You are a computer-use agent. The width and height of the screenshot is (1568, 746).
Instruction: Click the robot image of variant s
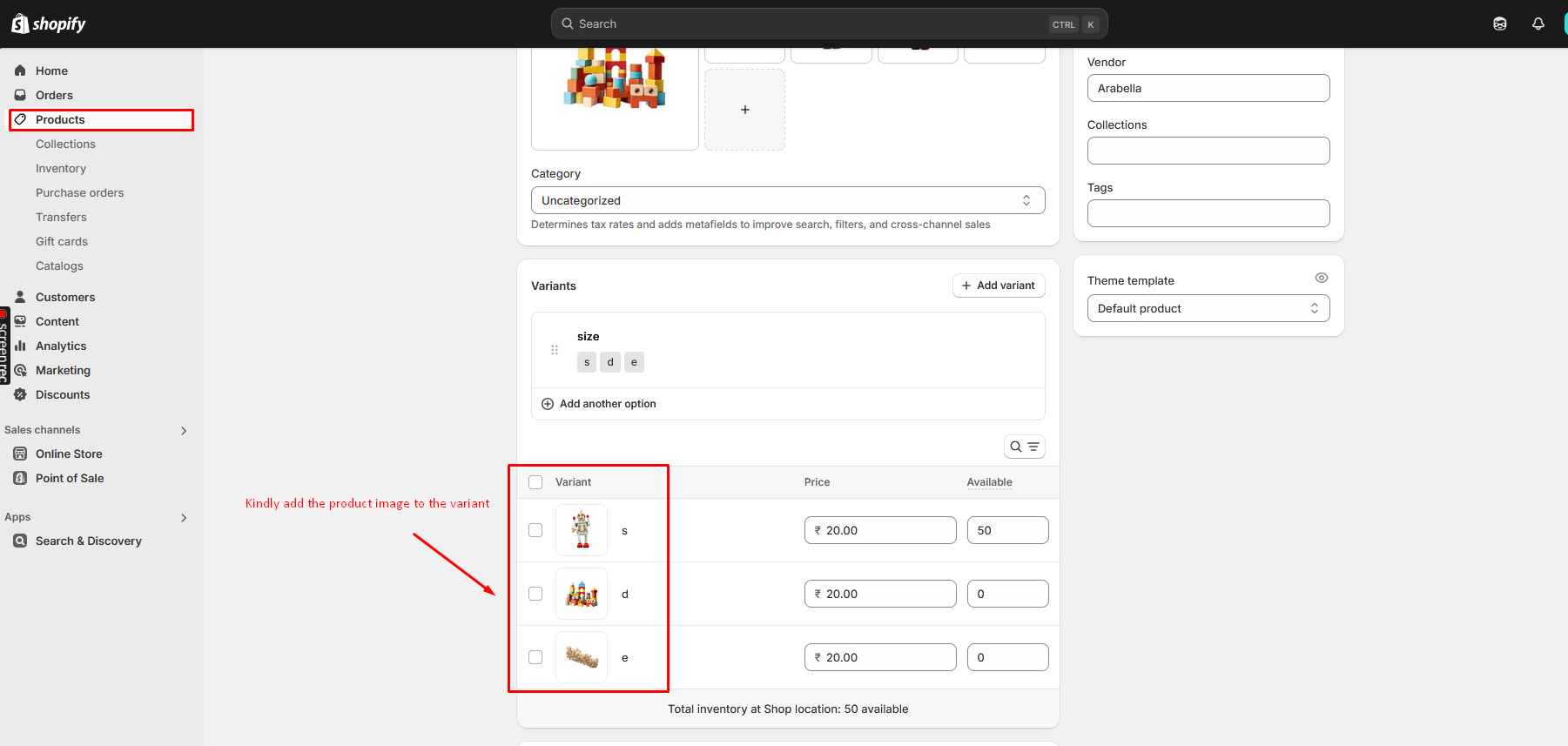tap(582, 530)
